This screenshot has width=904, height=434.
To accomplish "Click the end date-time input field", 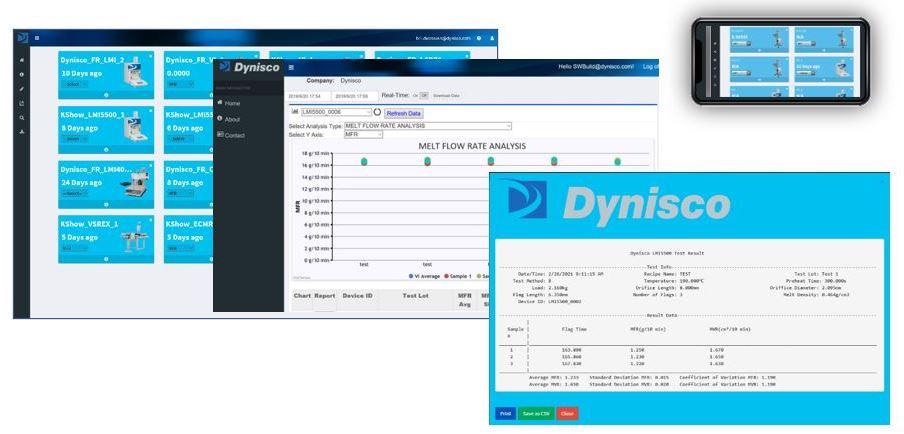I will click(356, 96).
